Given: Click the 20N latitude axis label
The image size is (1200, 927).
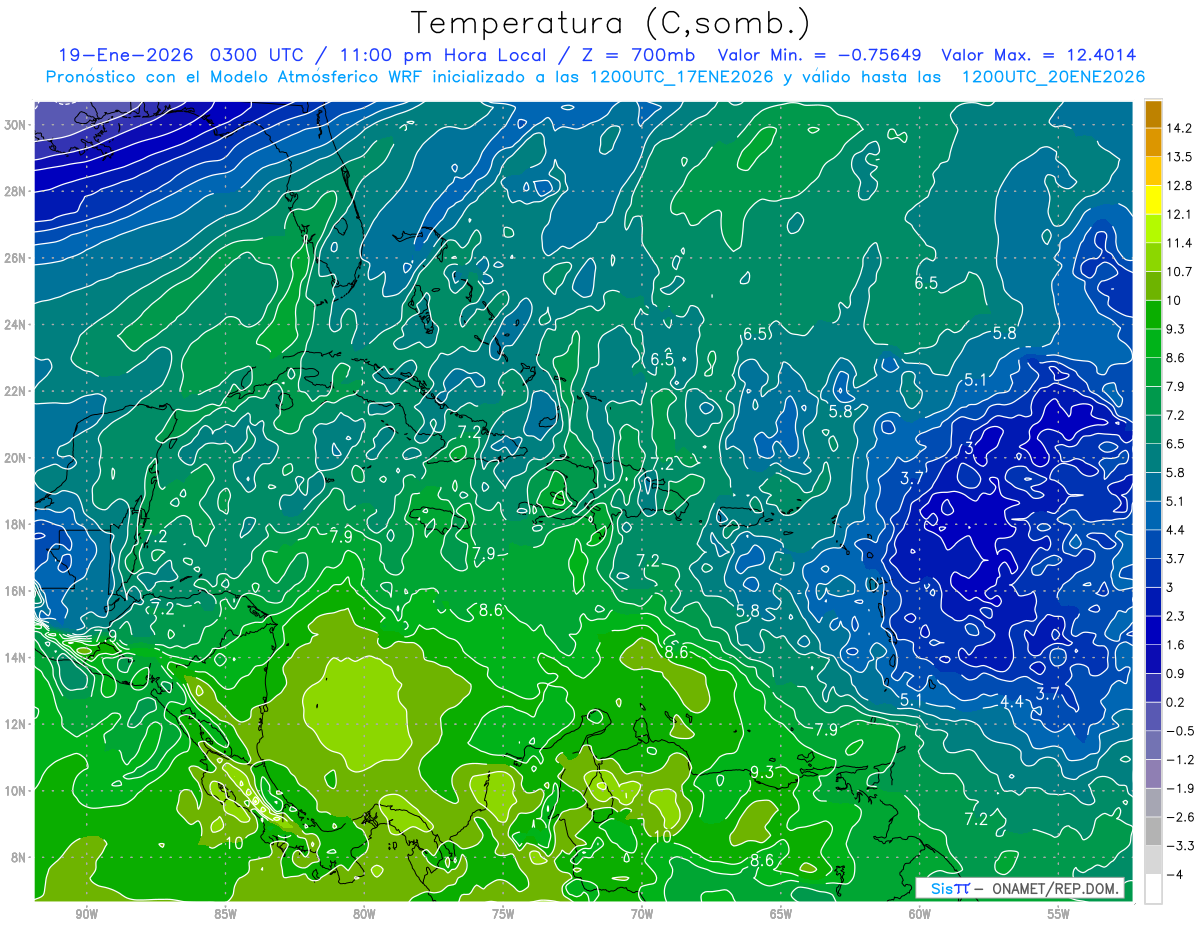Looking at the screenshot, I should pyautogui.click(x=17, y=458).
